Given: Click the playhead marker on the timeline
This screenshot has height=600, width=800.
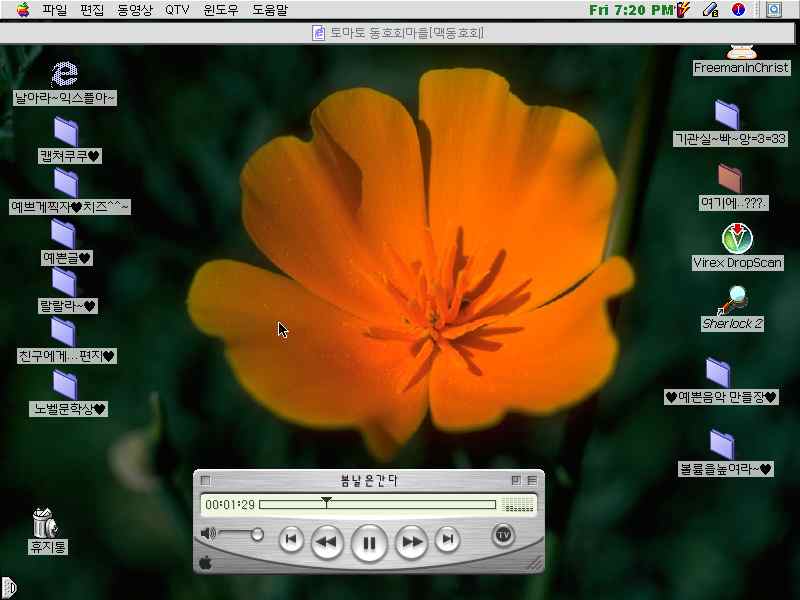Looking at the screenshot, I should click(x=326, y=502).
